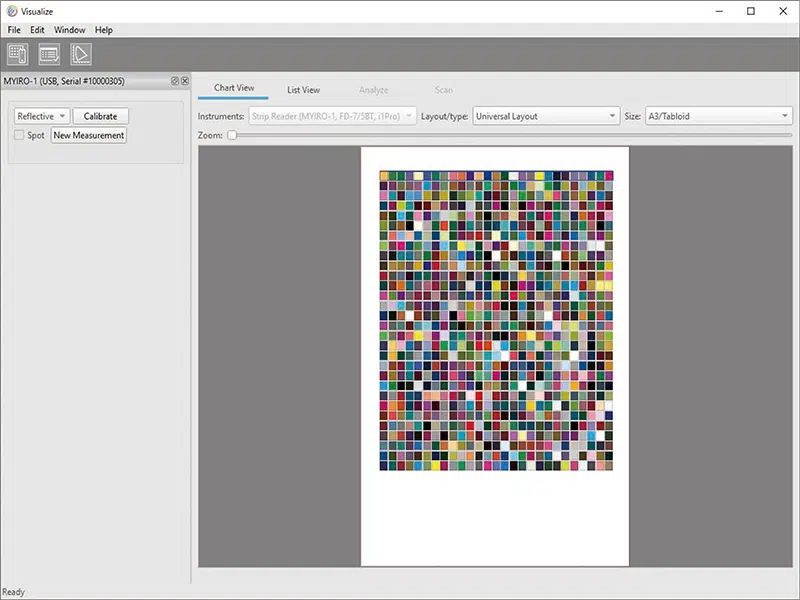Open the gamut plot icon in toolbar
800x600 pixels.
click(x=81, y=54)
